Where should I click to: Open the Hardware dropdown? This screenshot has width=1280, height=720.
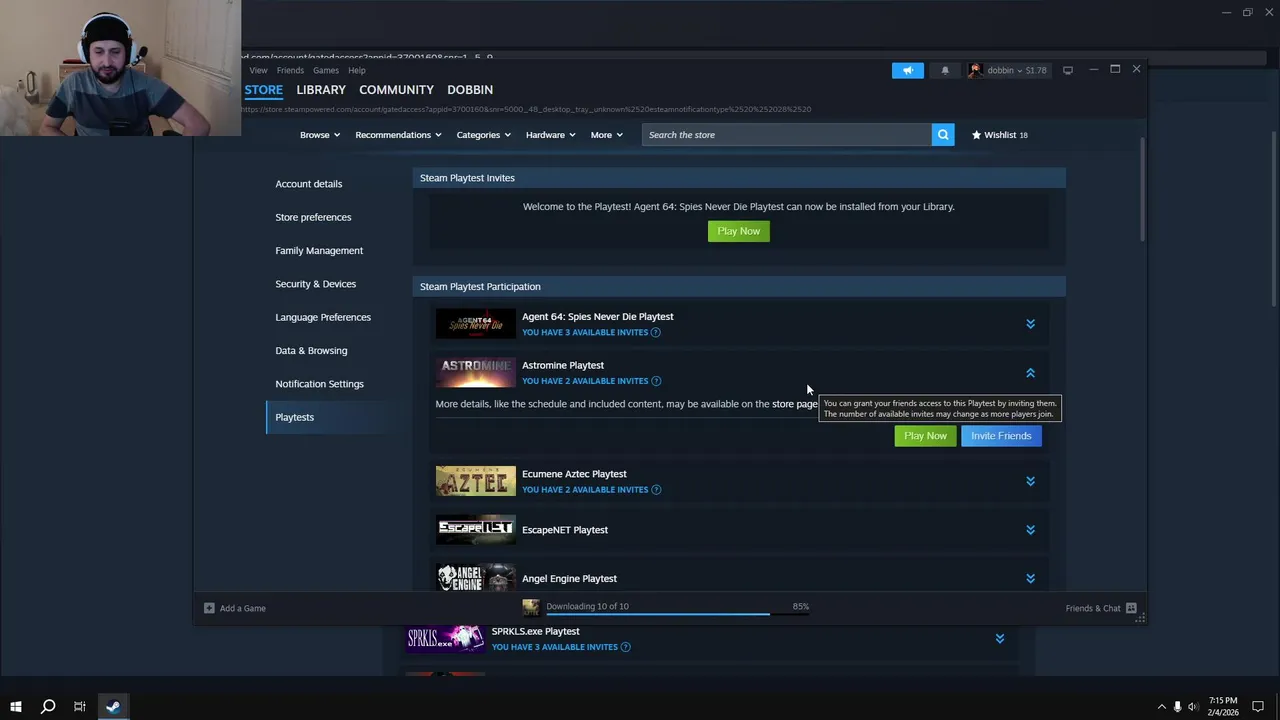[550, 135]
